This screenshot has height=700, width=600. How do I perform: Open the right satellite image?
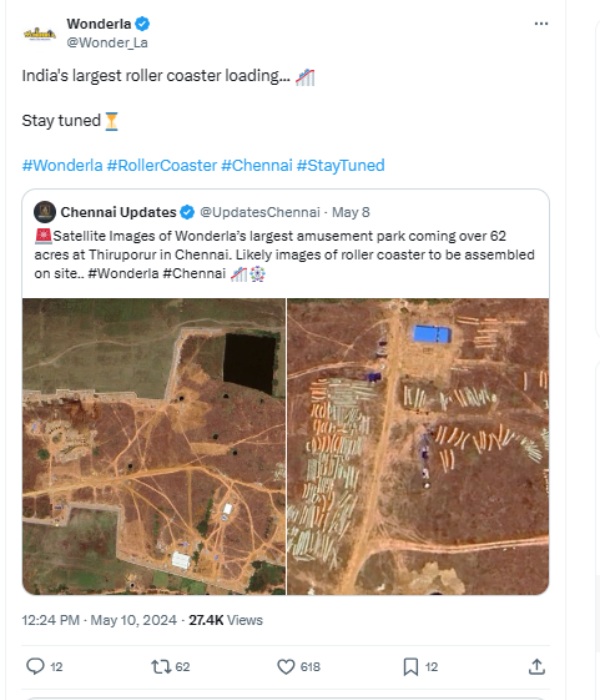418,446
